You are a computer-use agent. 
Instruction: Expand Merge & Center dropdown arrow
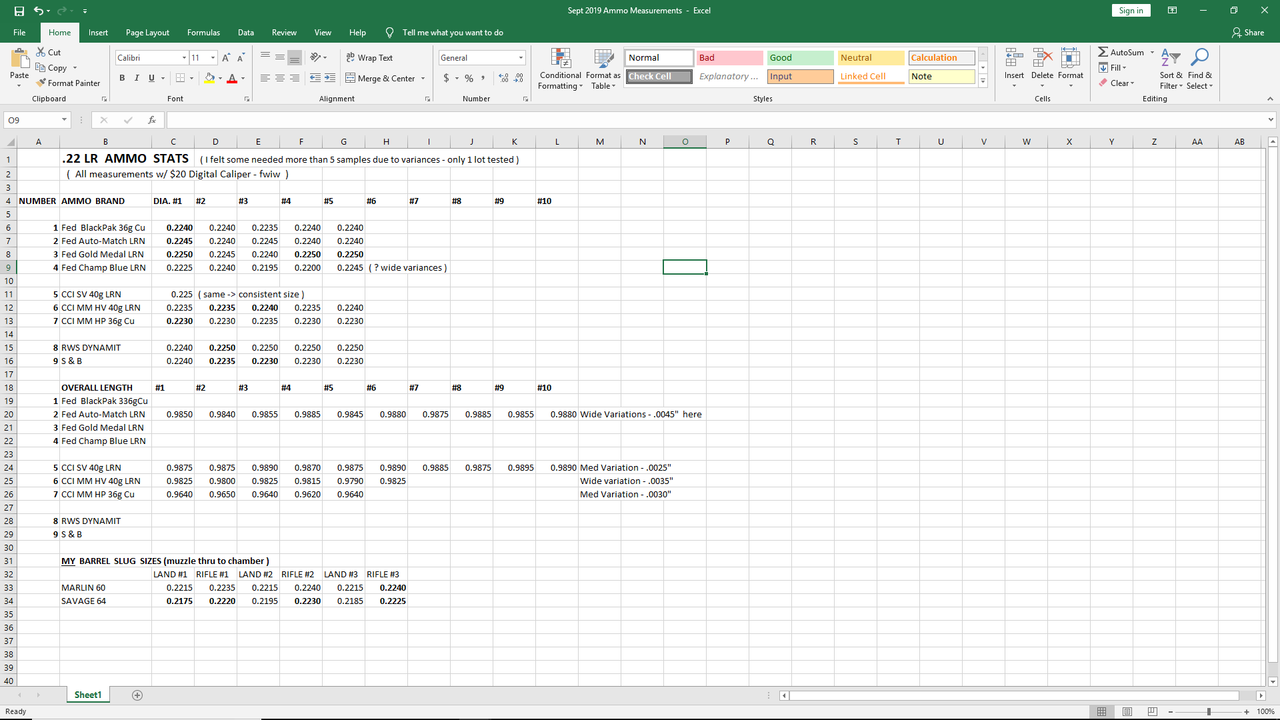[x=422, y=78]
